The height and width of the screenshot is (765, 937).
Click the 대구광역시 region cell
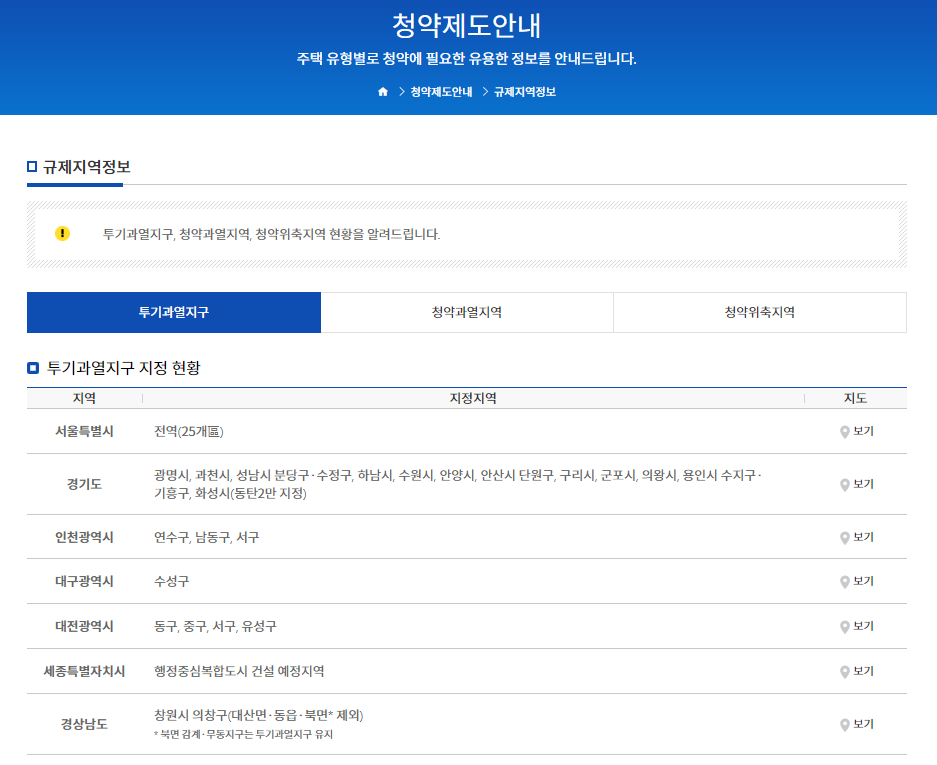[x=84, y=582]
